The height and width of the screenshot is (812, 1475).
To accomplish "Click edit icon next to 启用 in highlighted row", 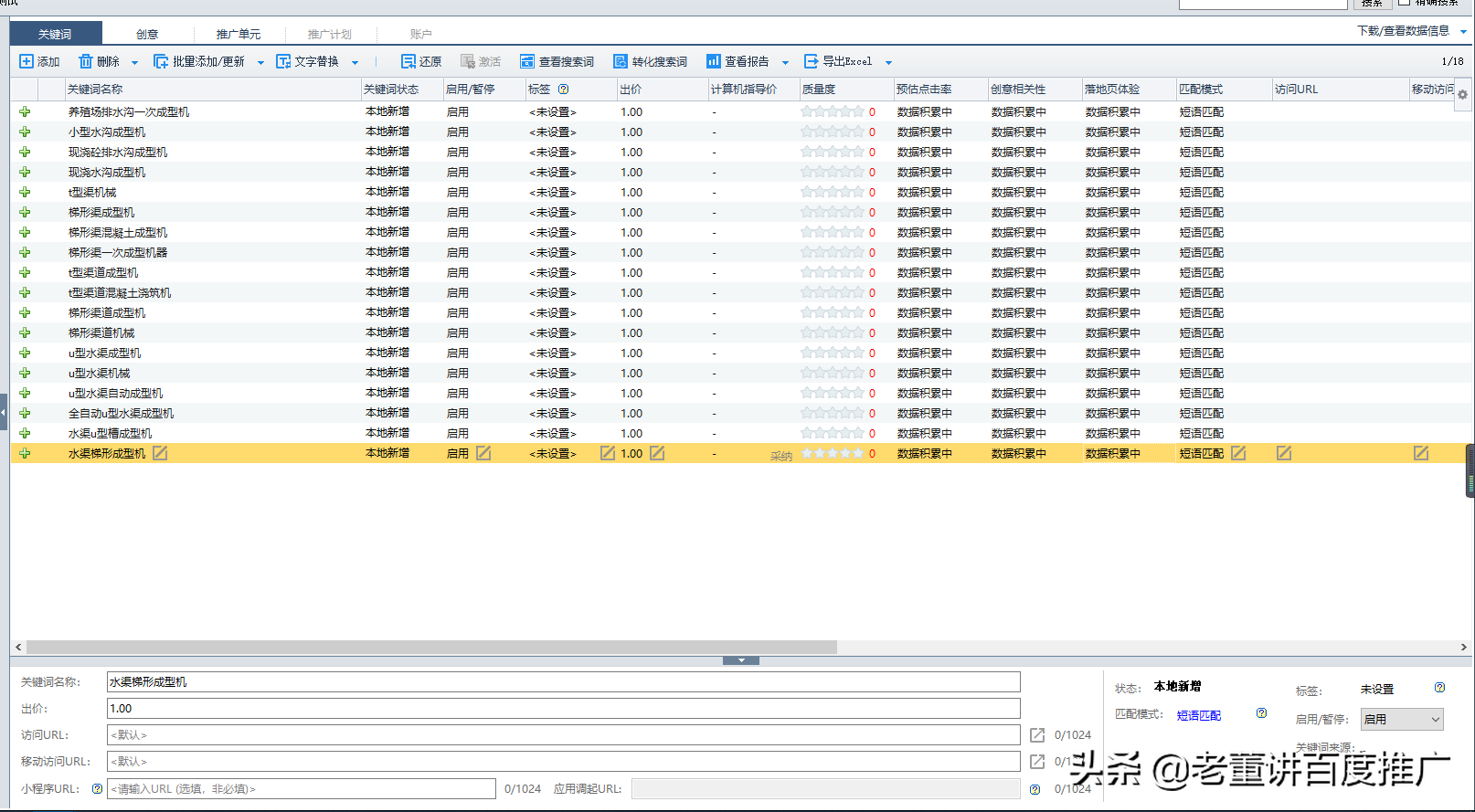I will tap(483, 453).
